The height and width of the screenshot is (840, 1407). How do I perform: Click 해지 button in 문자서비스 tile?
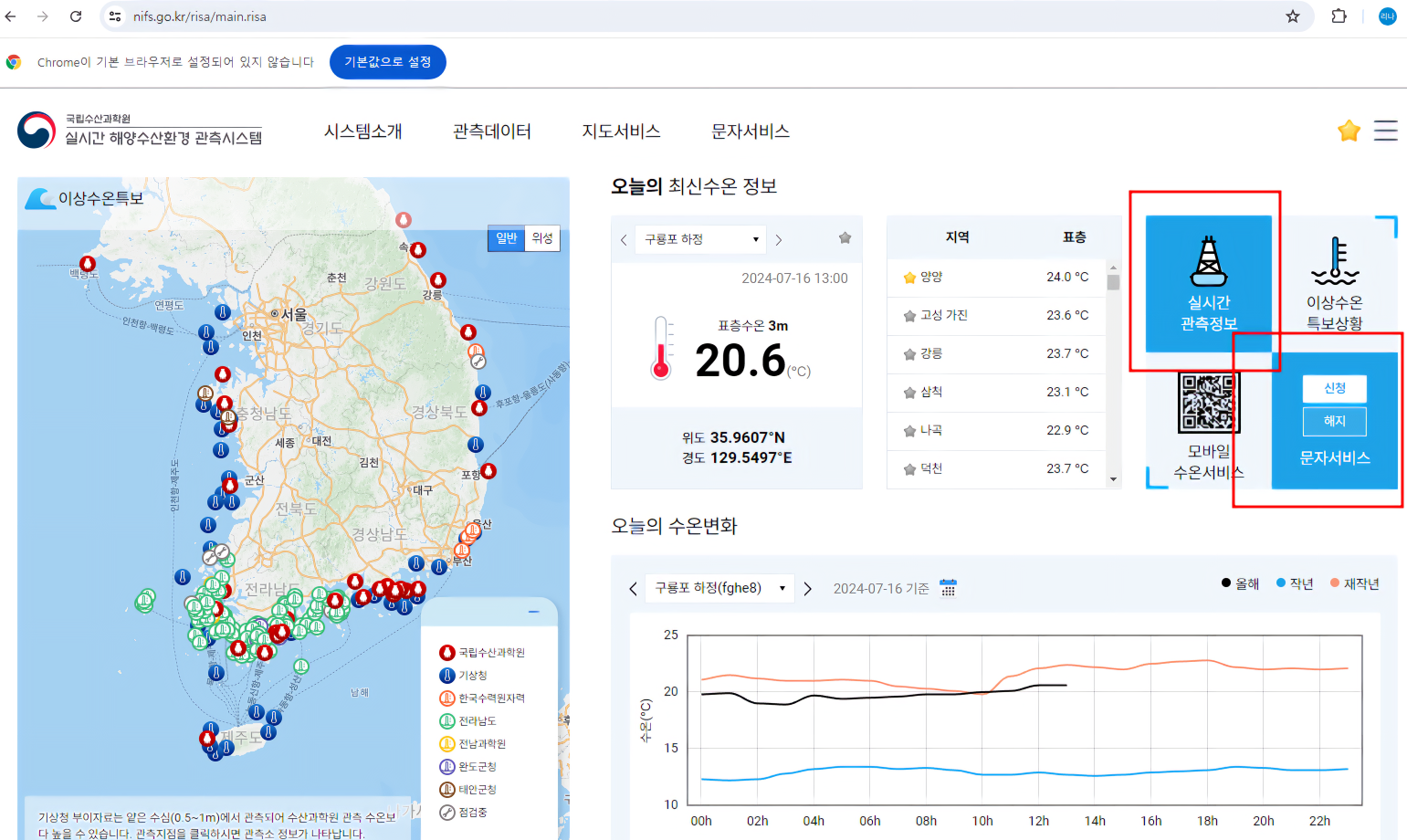[1335, 421]
